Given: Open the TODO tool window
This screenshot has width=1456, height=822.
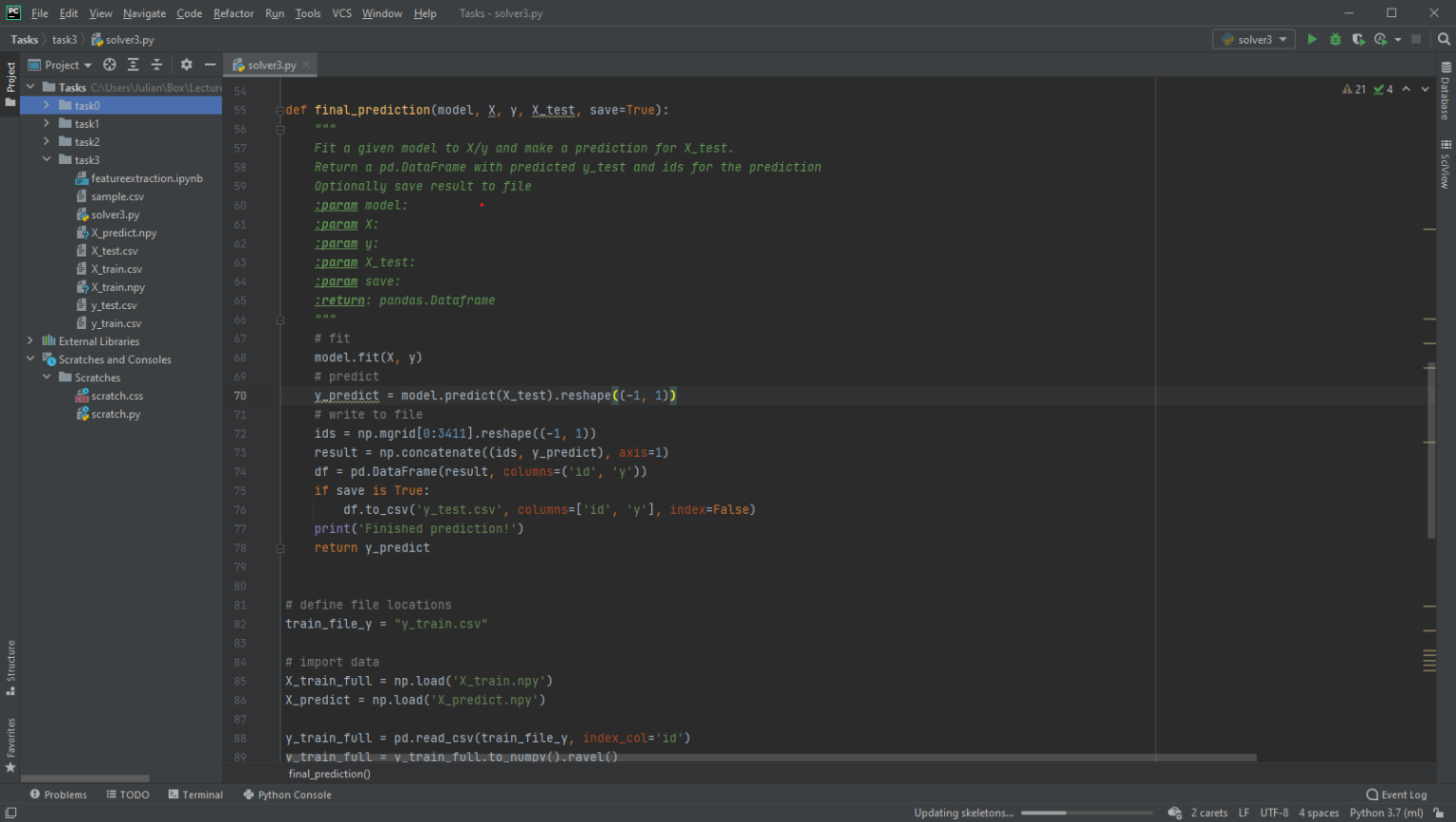Looking at the screenshot, I should coord(128,795).
